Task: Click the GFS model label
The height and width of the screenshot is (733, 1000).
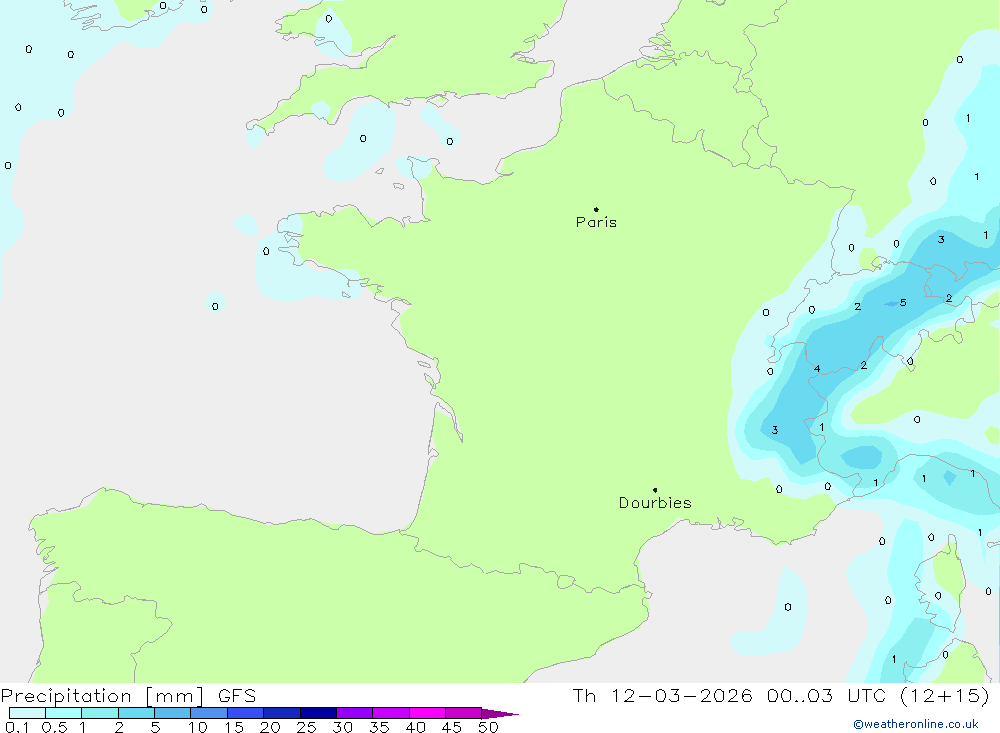Action: pyautogui.click(x=237, y=695)
